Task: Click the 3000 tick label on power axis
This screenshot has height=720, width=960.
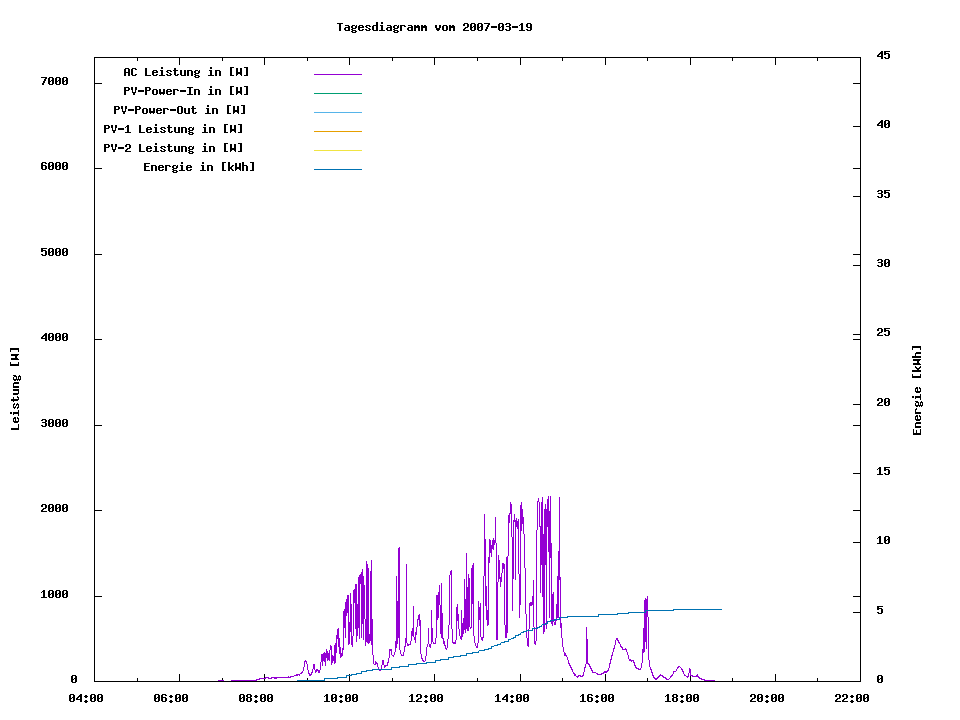Action: coord(54,424)
